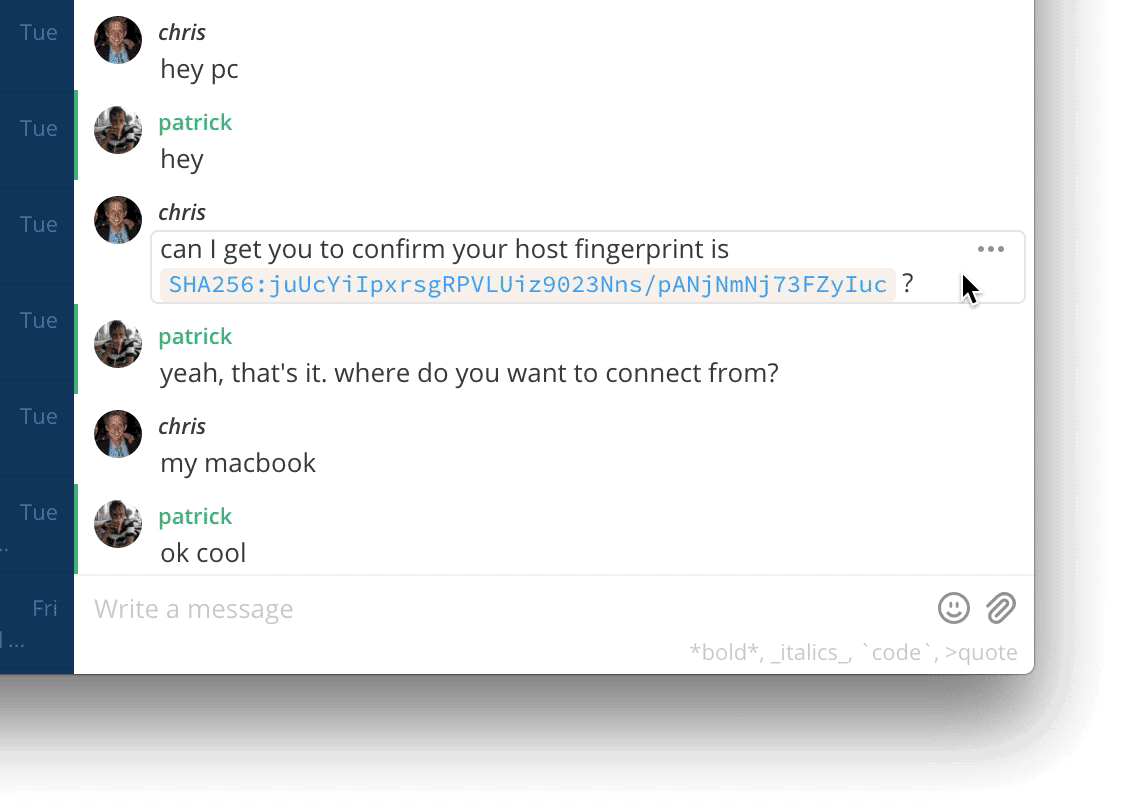The height and width of the screenshot is (806, 1140).
Task: Click the patrick username above 'hey'
Action: tap(195, 122)
